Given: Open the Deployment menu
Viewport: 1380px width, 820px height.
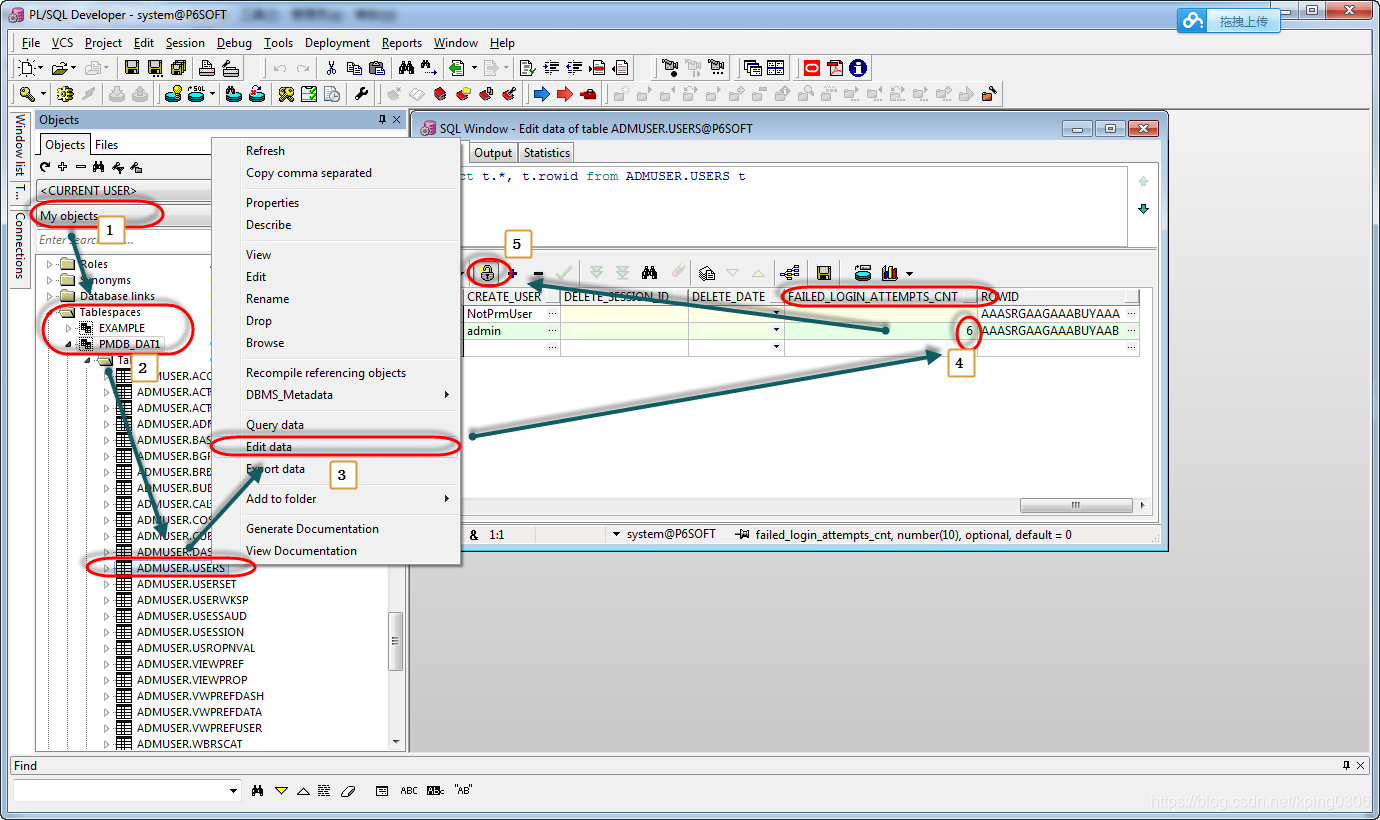Looking at the screenshot, I should 337,43.
